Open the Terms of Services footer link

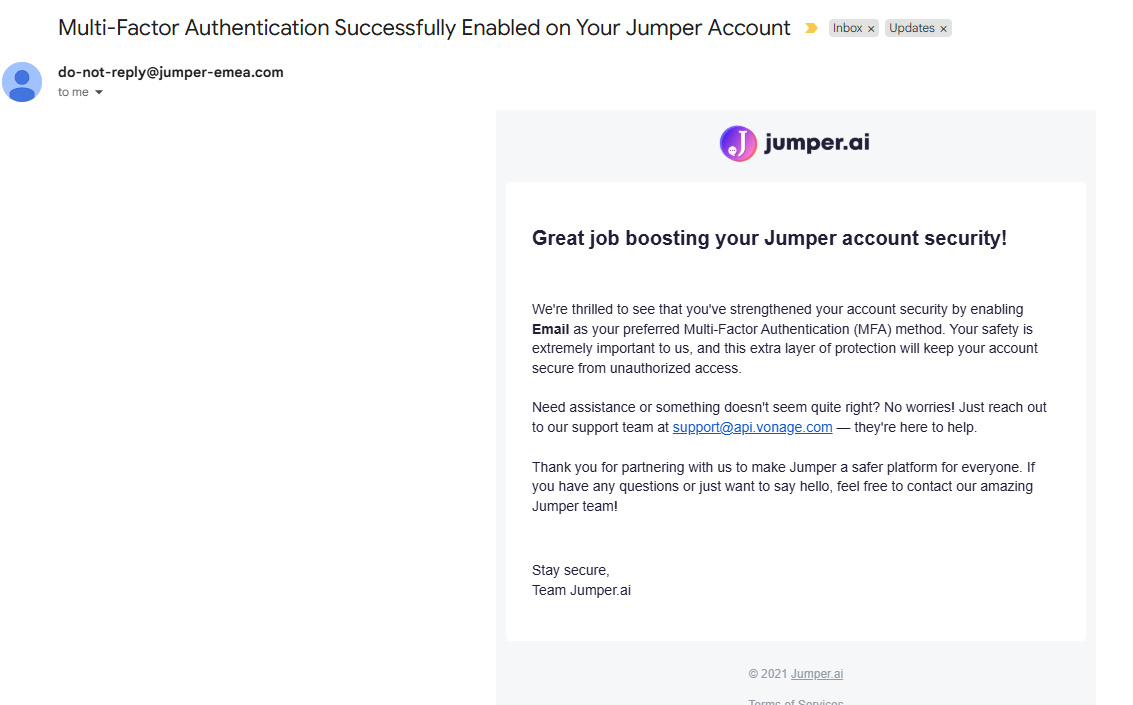[x=796, y=701]
